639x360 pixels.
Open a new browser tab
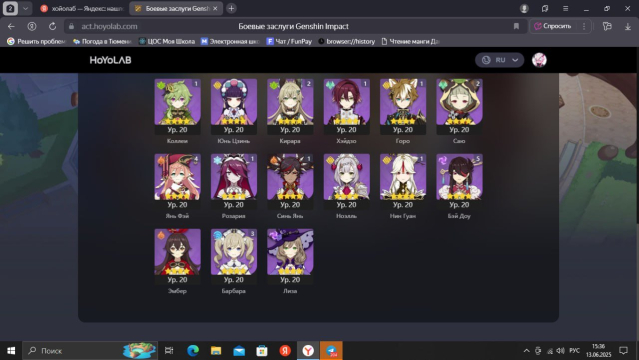pos(231,8)
